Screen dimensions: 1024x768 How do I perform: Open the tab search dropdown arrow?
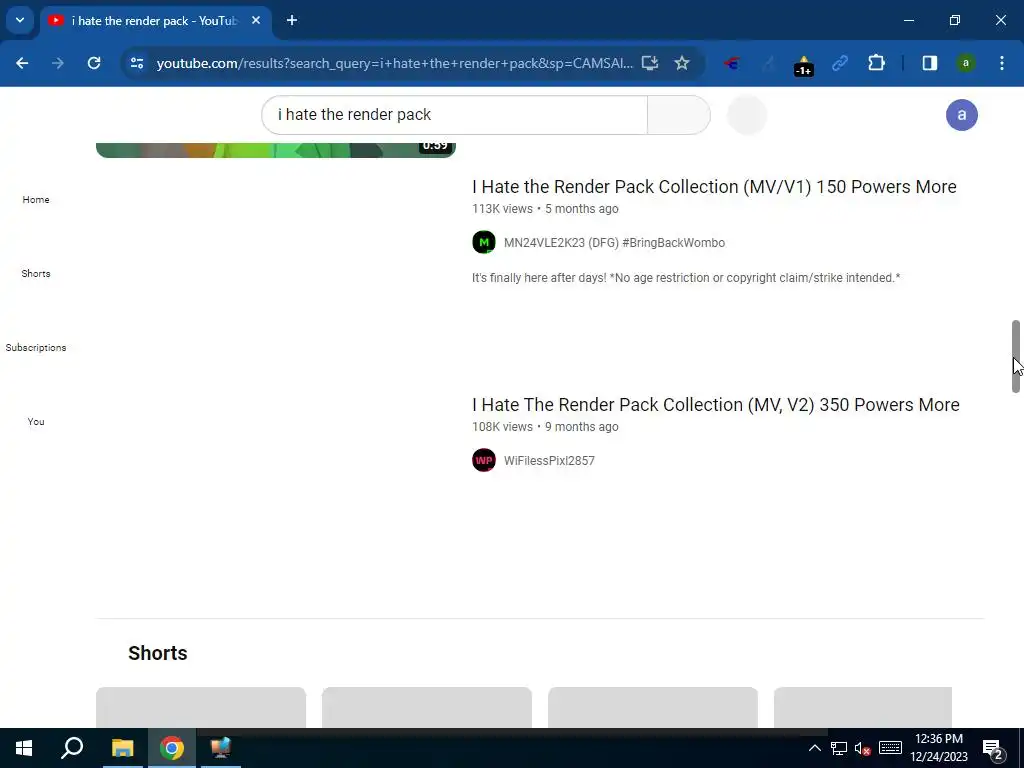pos(20,20)
